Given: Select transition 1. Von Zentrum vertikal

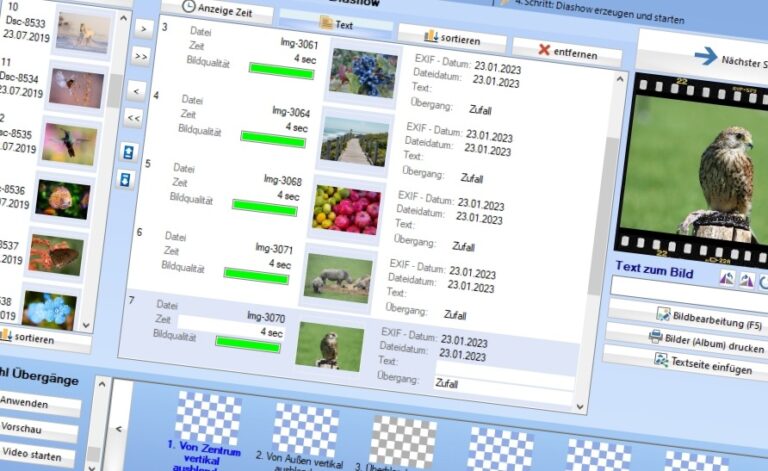Looking at the screenshot, I should 208,418.
